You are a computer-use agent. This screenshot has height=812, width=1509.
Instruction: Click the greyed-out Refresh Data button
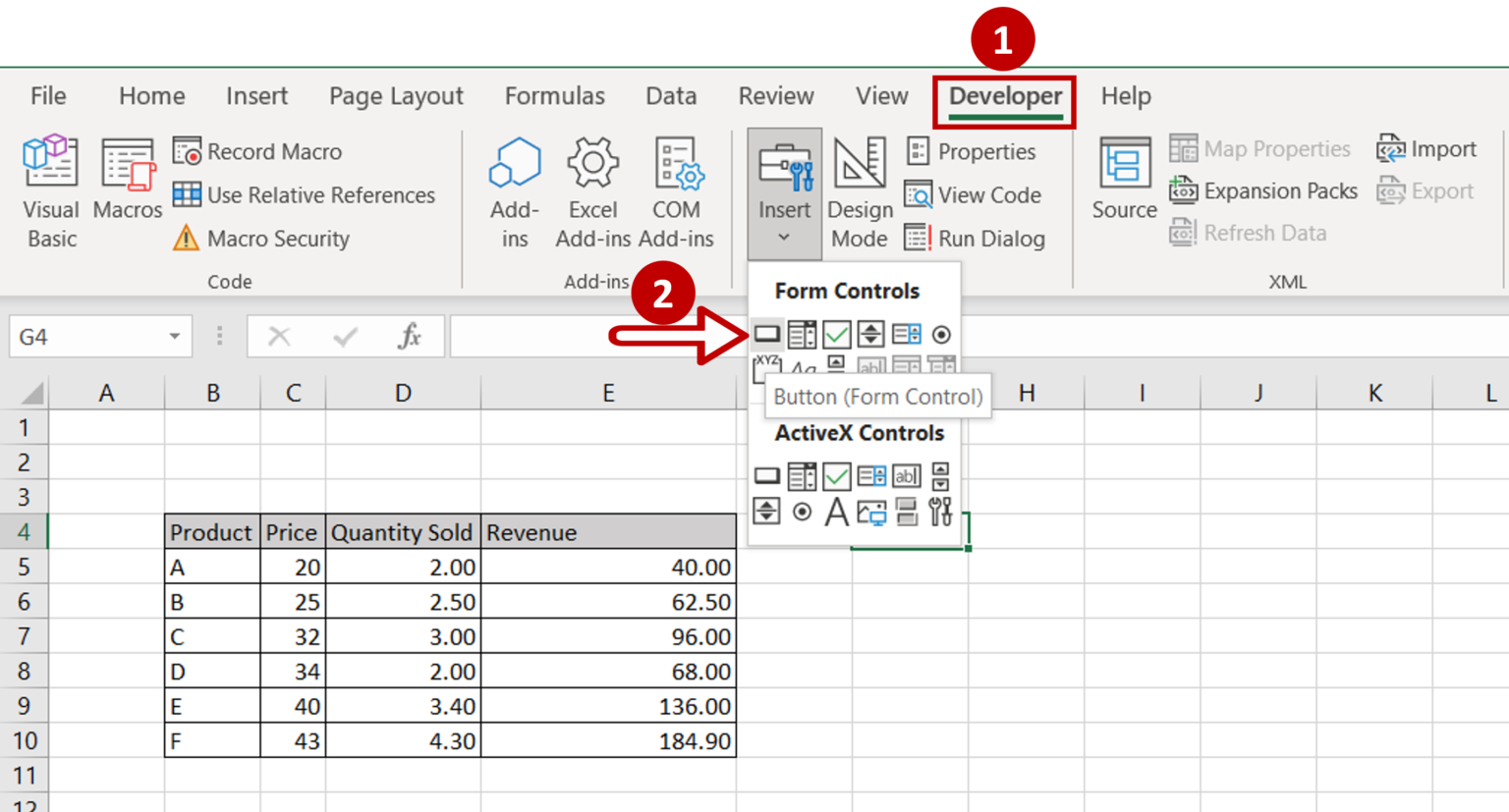(x=1248, y=233)
